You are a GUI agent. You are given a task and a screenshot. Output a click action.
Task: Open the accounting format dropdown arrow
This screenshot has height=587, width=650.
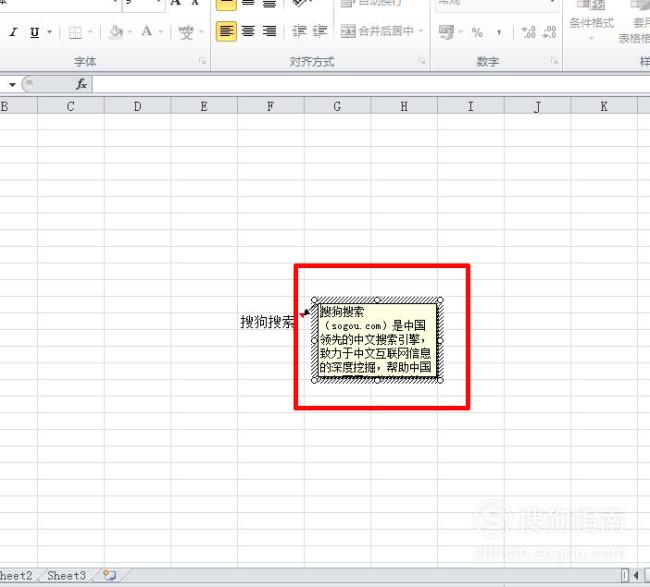coord(461,32)
